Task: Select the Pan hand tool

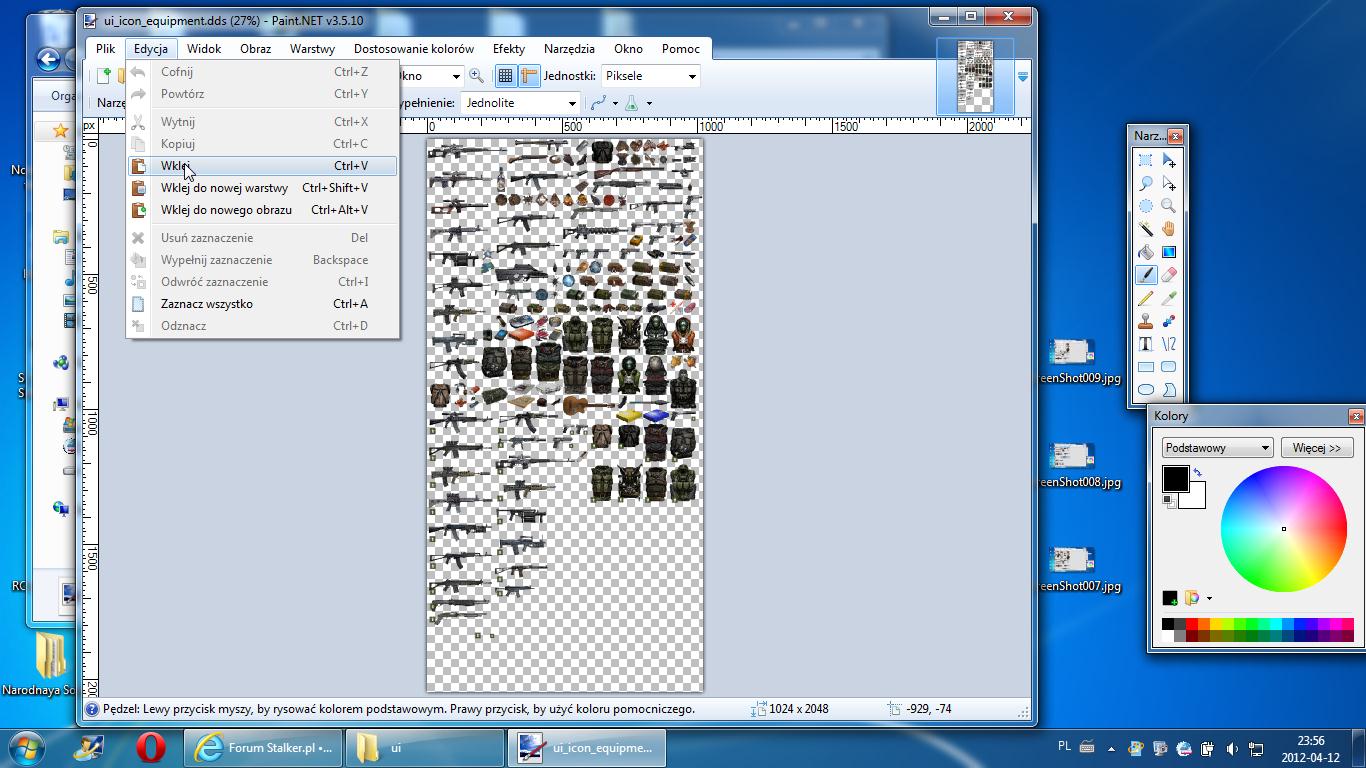Action: 1168,229
